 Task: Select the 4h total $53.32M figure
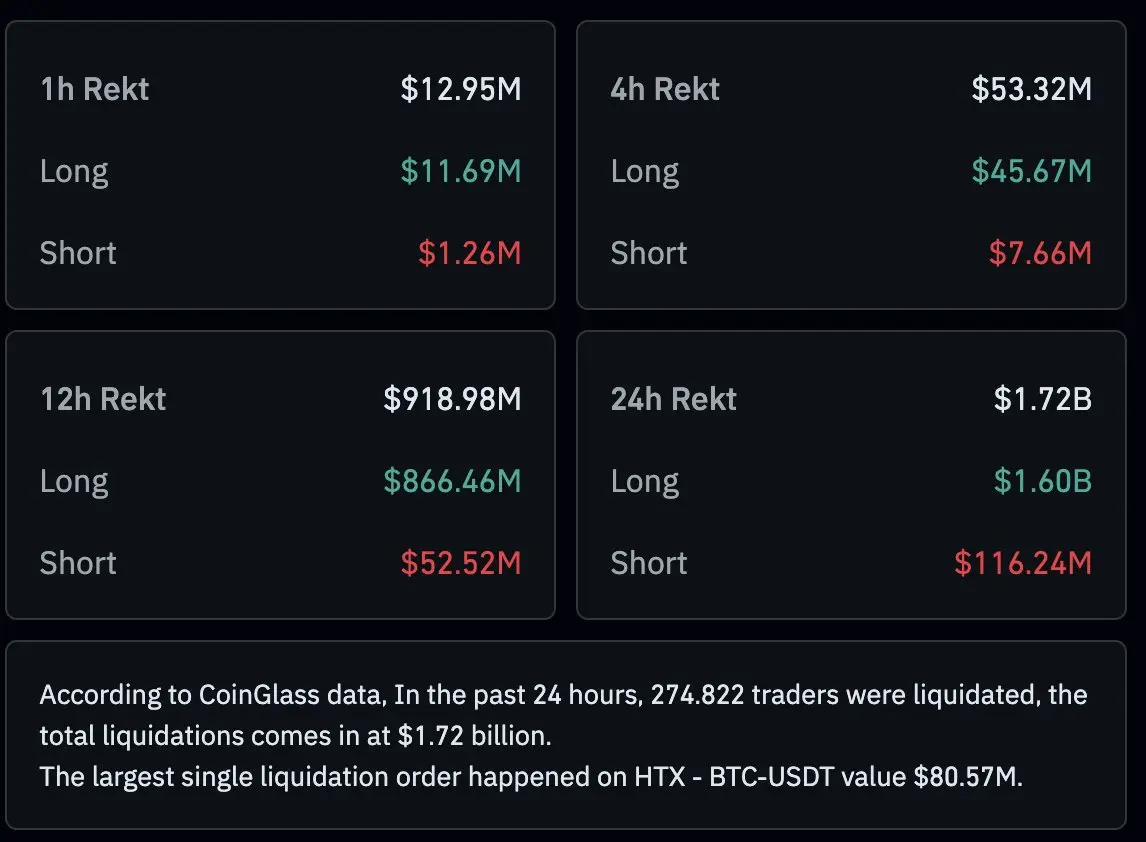(x=1032, y=89)
